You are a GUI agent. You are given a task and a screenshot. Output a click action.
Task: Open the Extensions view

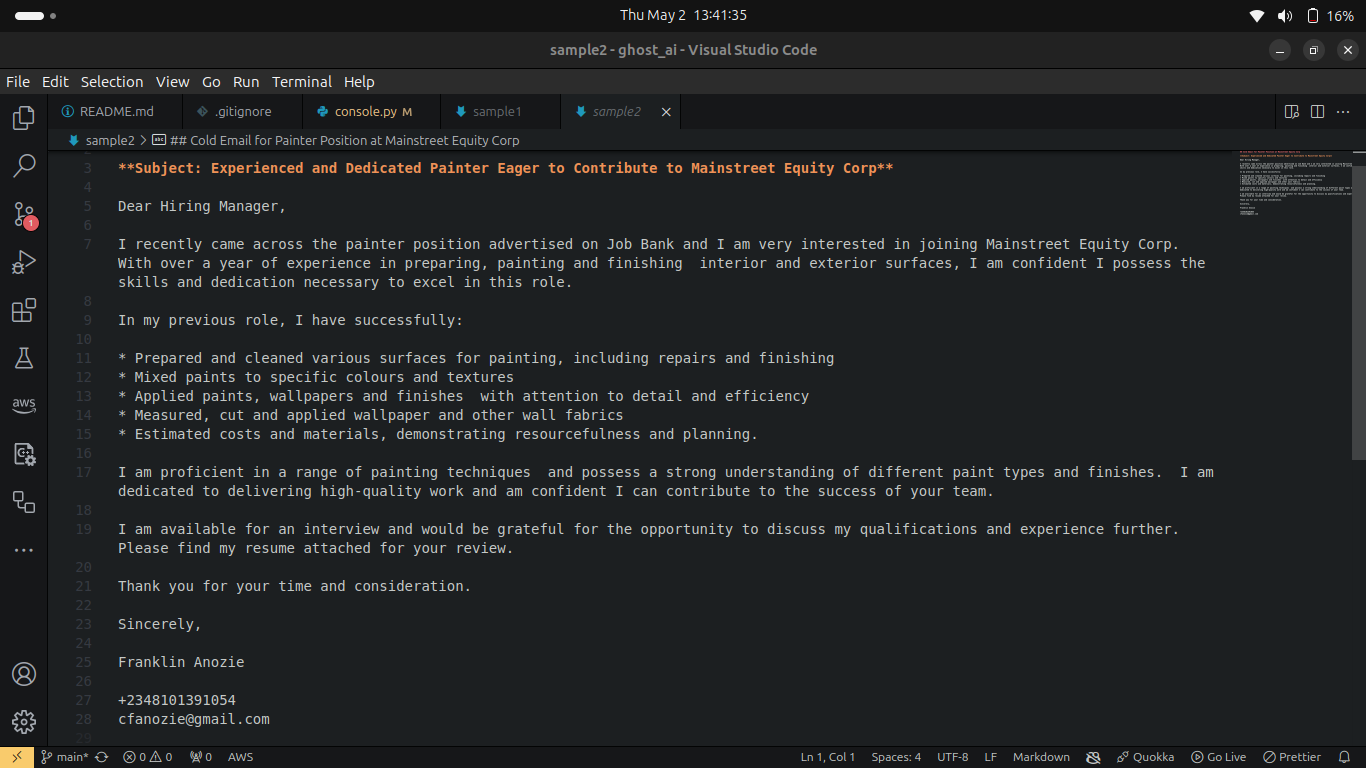point(24,310)
